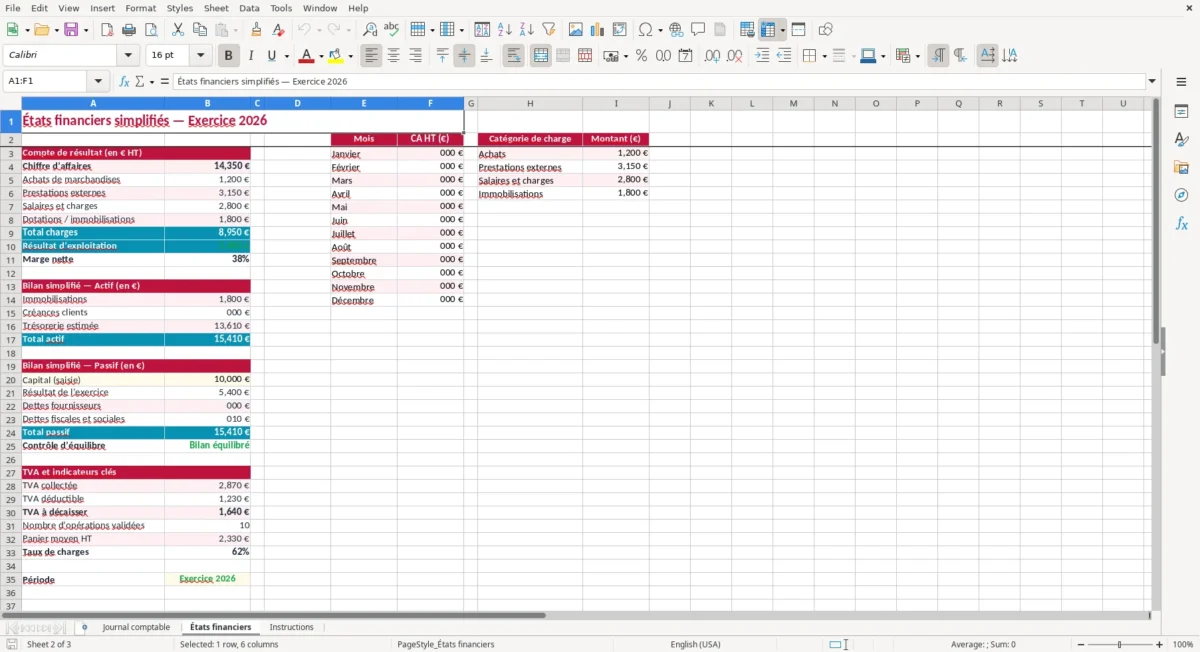Screen dimensions: 1200x652
Task: Toggle Print Preview icon
Action: point(151,30)
